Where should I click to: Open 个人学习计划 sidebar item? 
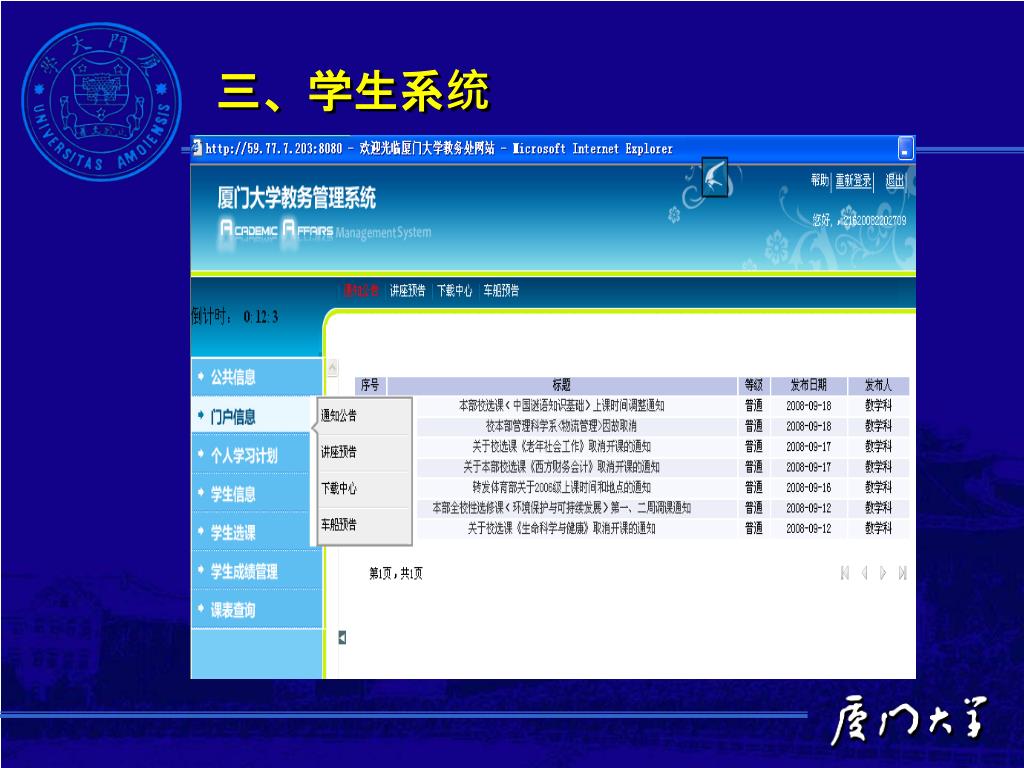(x=244, y=455)
